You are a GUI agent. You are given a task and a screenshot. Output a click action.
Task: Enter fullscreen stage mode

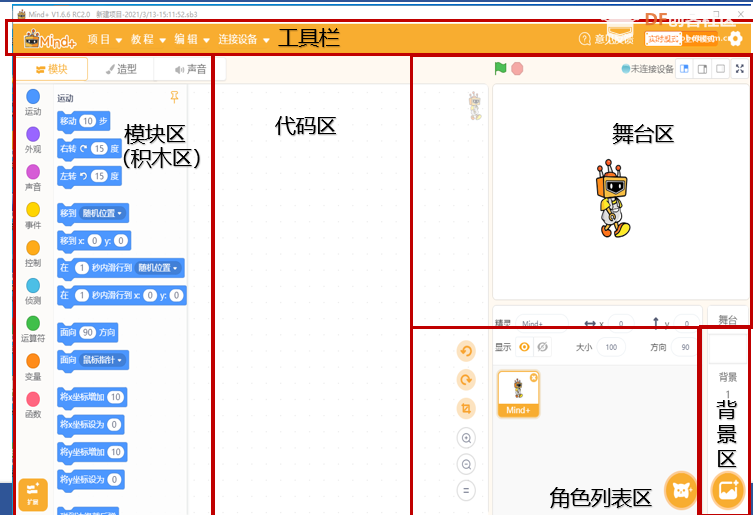740,69
